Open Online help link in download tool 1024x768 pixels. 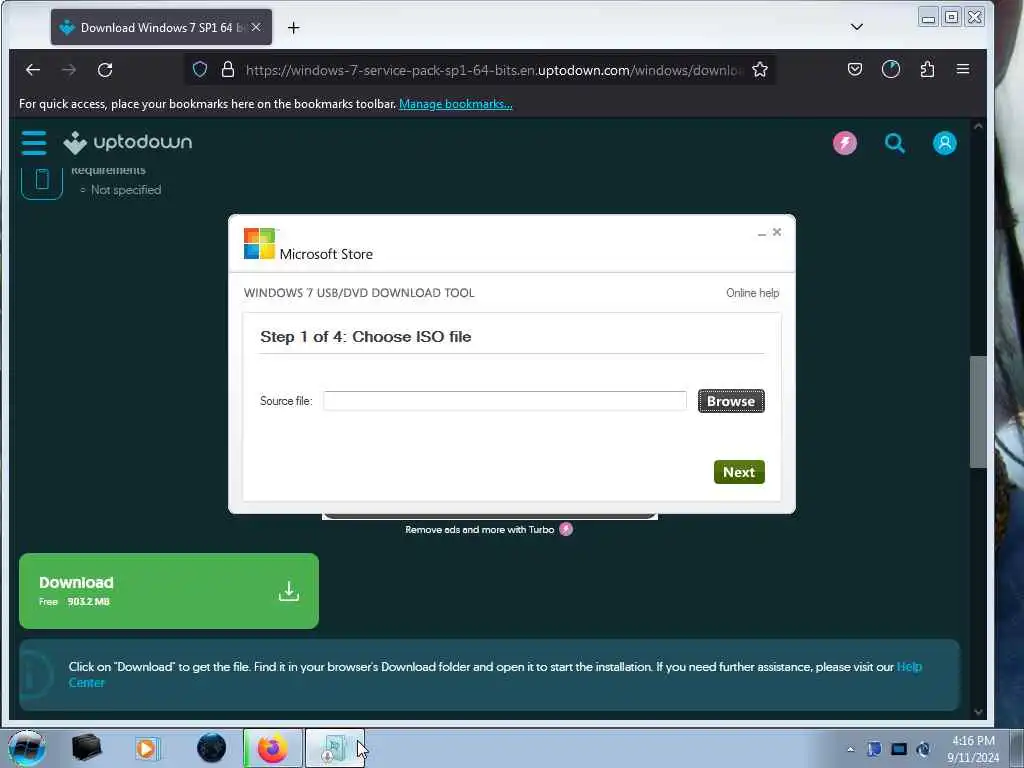752,293
